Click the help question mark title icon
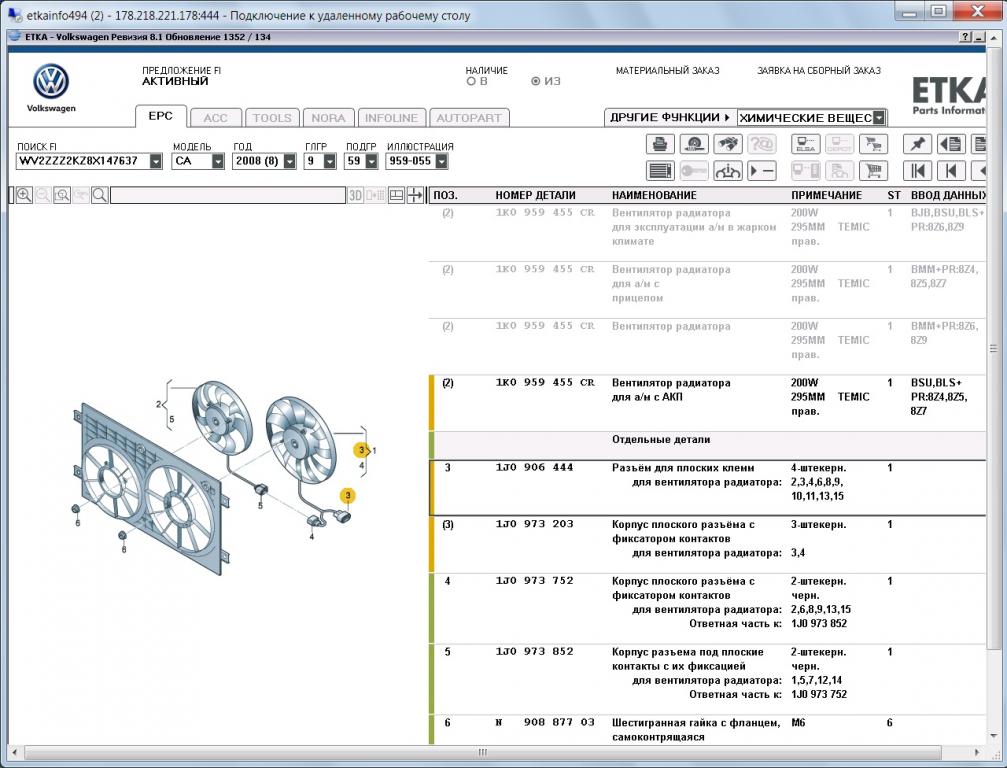This screenshot has width=1007, height=768. tap(966, 37)
